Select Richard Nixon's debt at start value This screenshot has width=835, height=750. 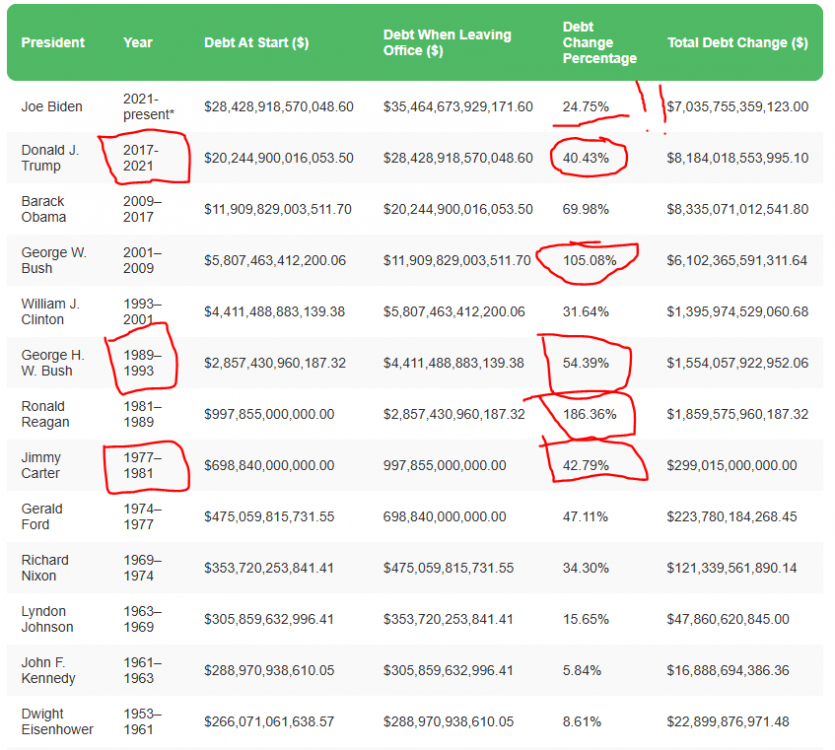coord(269,567)
